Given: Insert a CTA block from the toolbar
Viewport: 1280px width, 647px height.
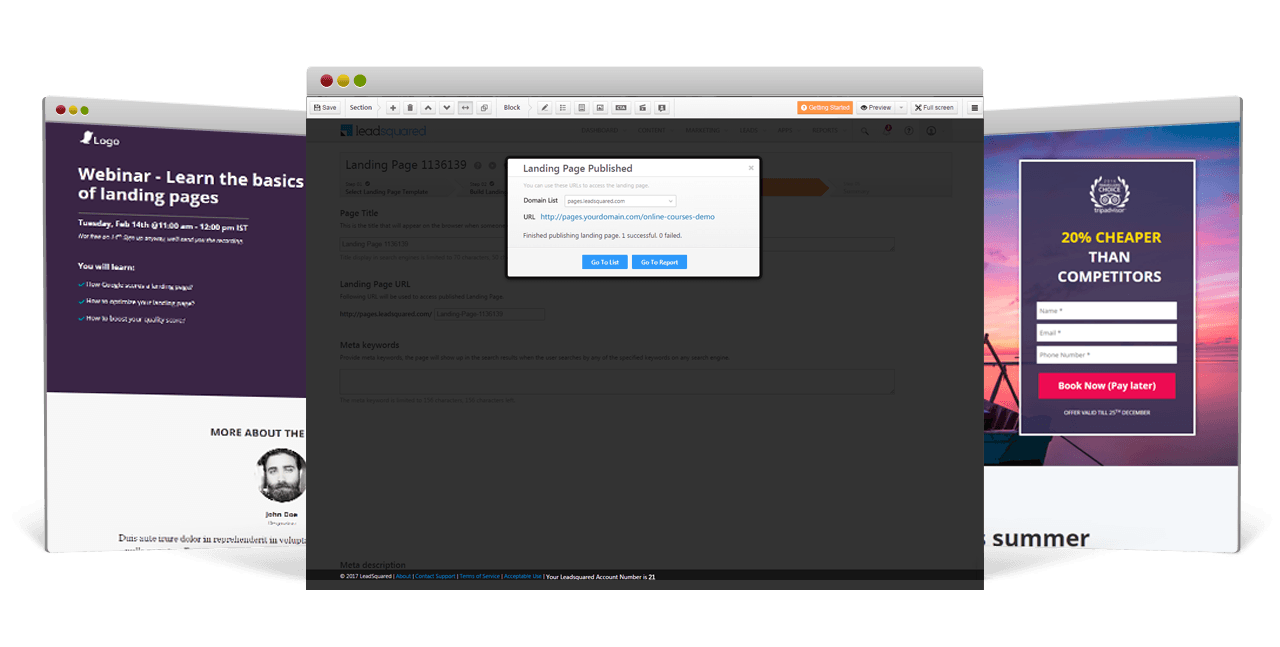Looking at the screenshot, I should 621,107.
